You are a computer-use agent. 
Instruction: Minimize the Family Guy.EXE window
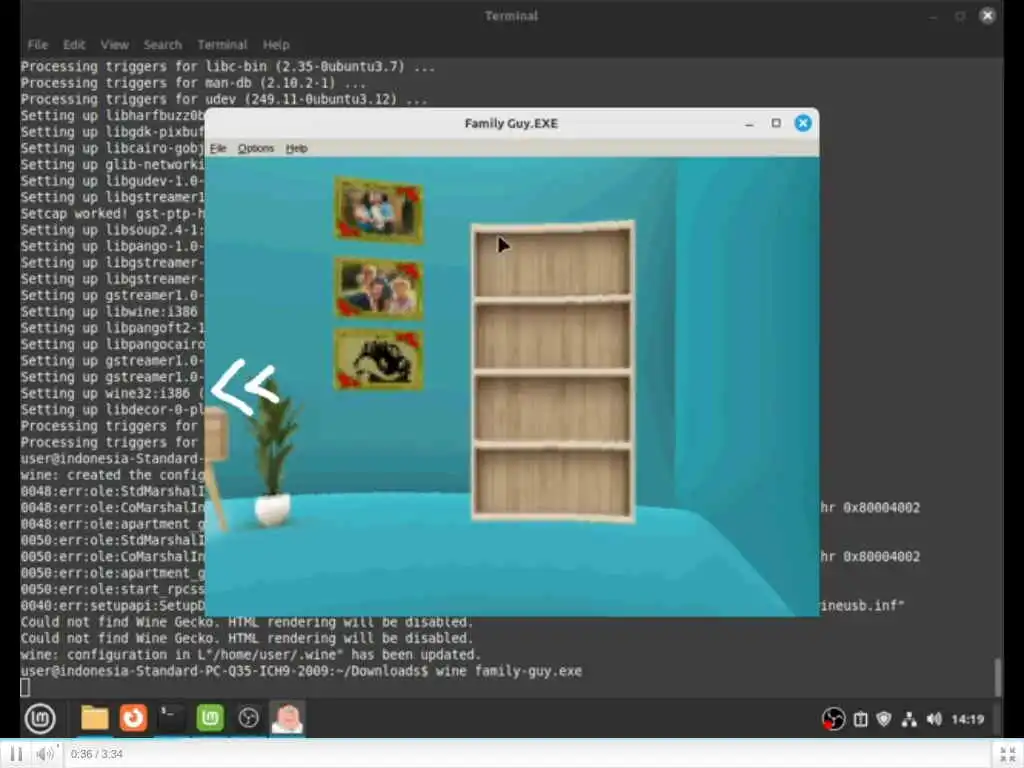pyautogui.click(x=749, y=123)
